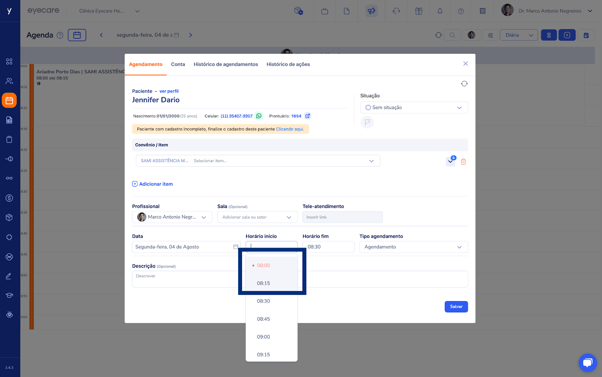Open WhatsApp chat for patient phone number
Screen dimensions: 602x377
(259, 116)
